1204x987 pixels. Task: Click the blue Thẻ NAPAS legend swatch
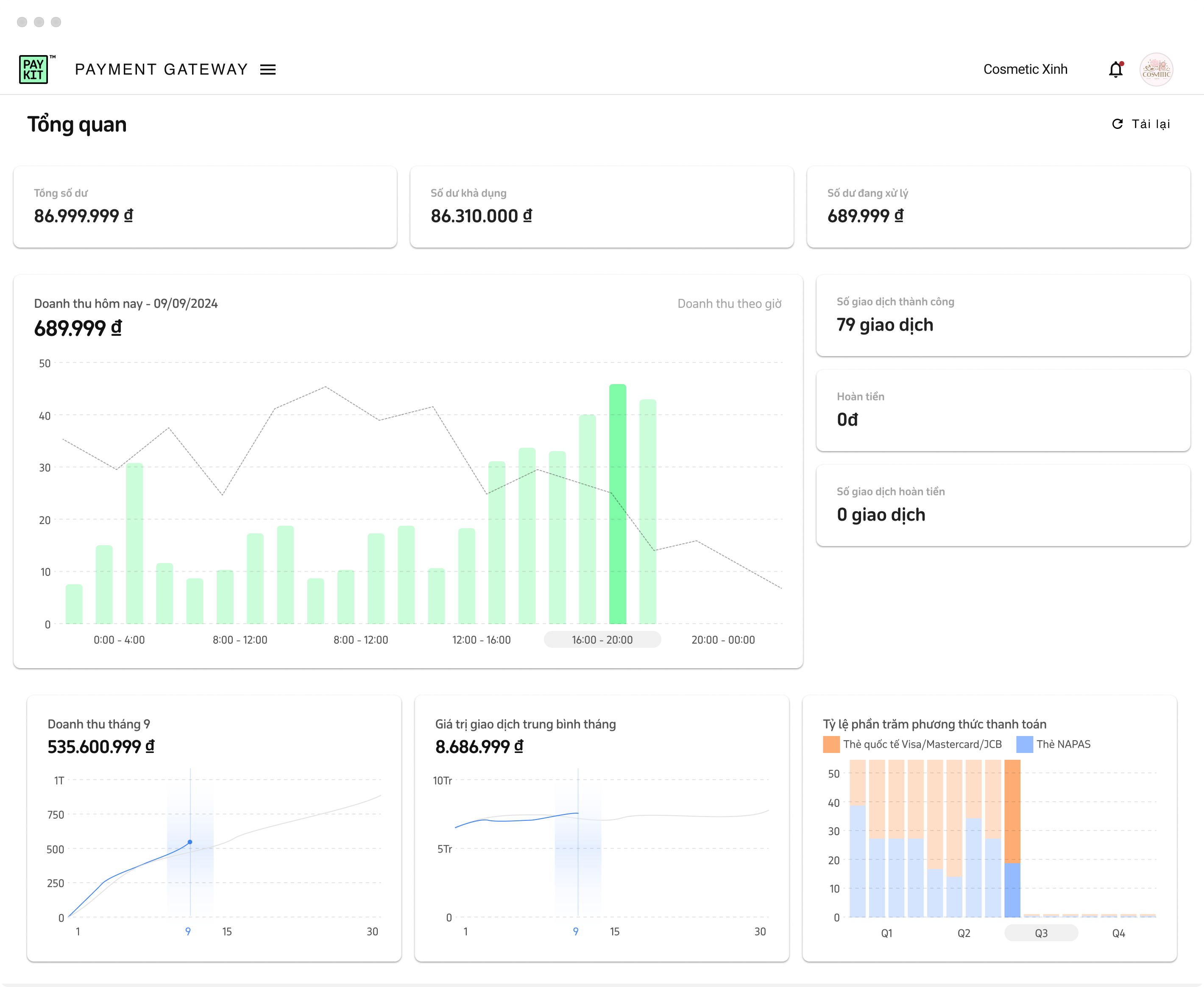coord(1024,744)
